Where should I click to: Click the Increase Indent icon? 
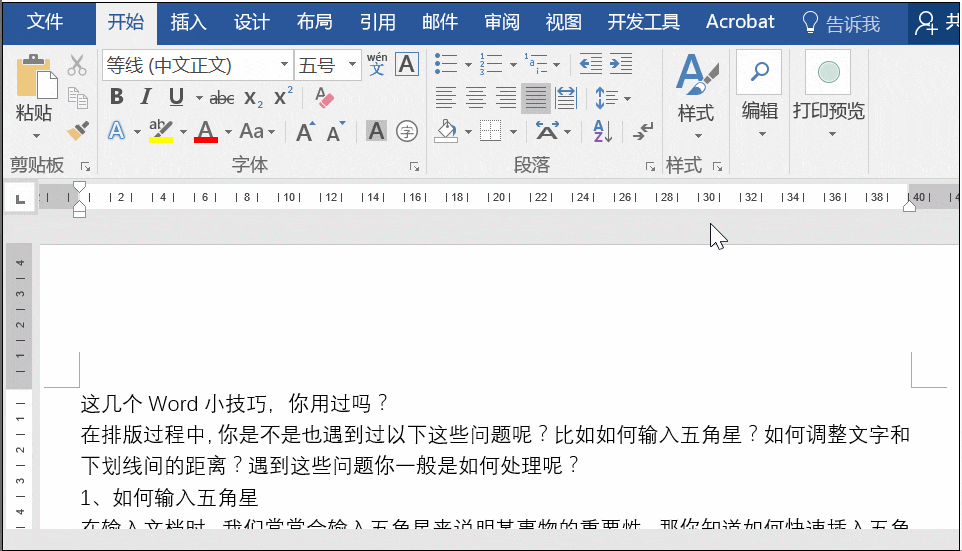[x=621, y=64]
